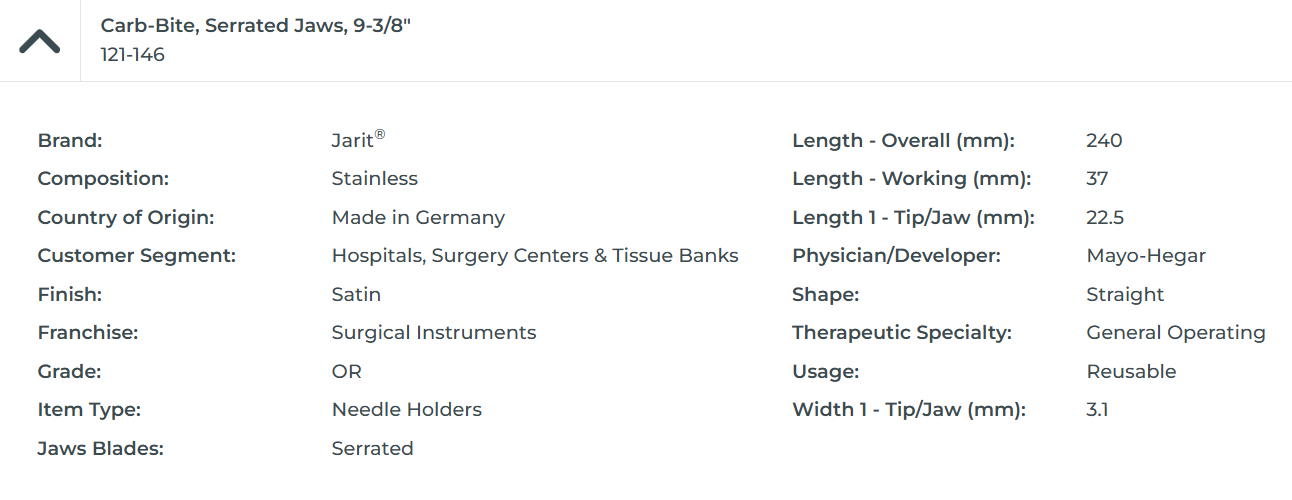
Task: Click the Carb-Bite, Serrated Jaws product title
Action: tap(255, 25)
